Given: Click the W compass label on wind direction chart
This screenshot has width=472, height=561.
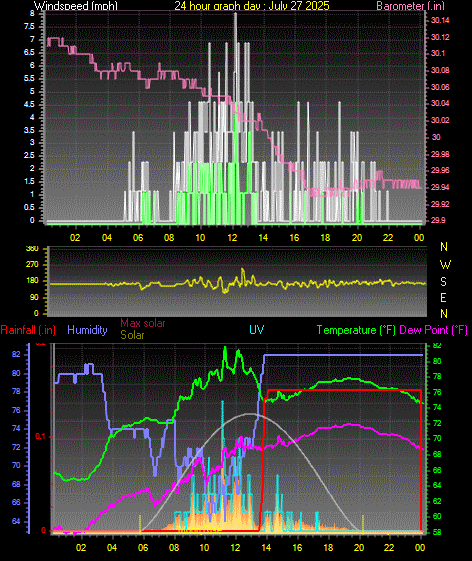Looking at the screenshot, I should (x=445, y=265).
